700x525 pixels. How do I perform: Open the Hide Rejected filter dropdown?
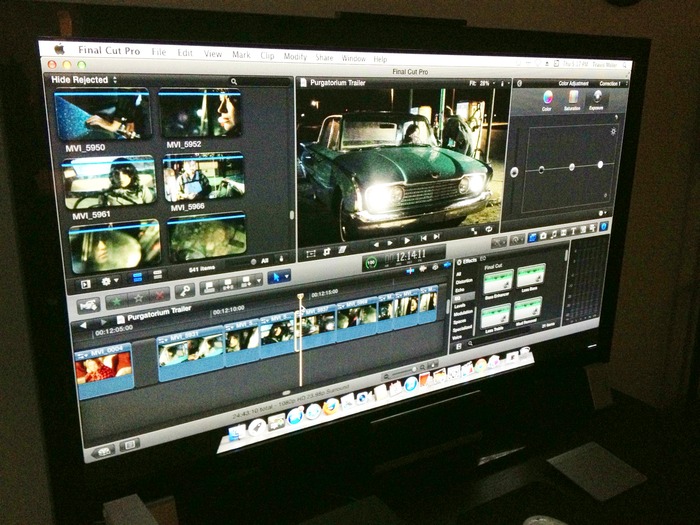[x=84, y=80]
